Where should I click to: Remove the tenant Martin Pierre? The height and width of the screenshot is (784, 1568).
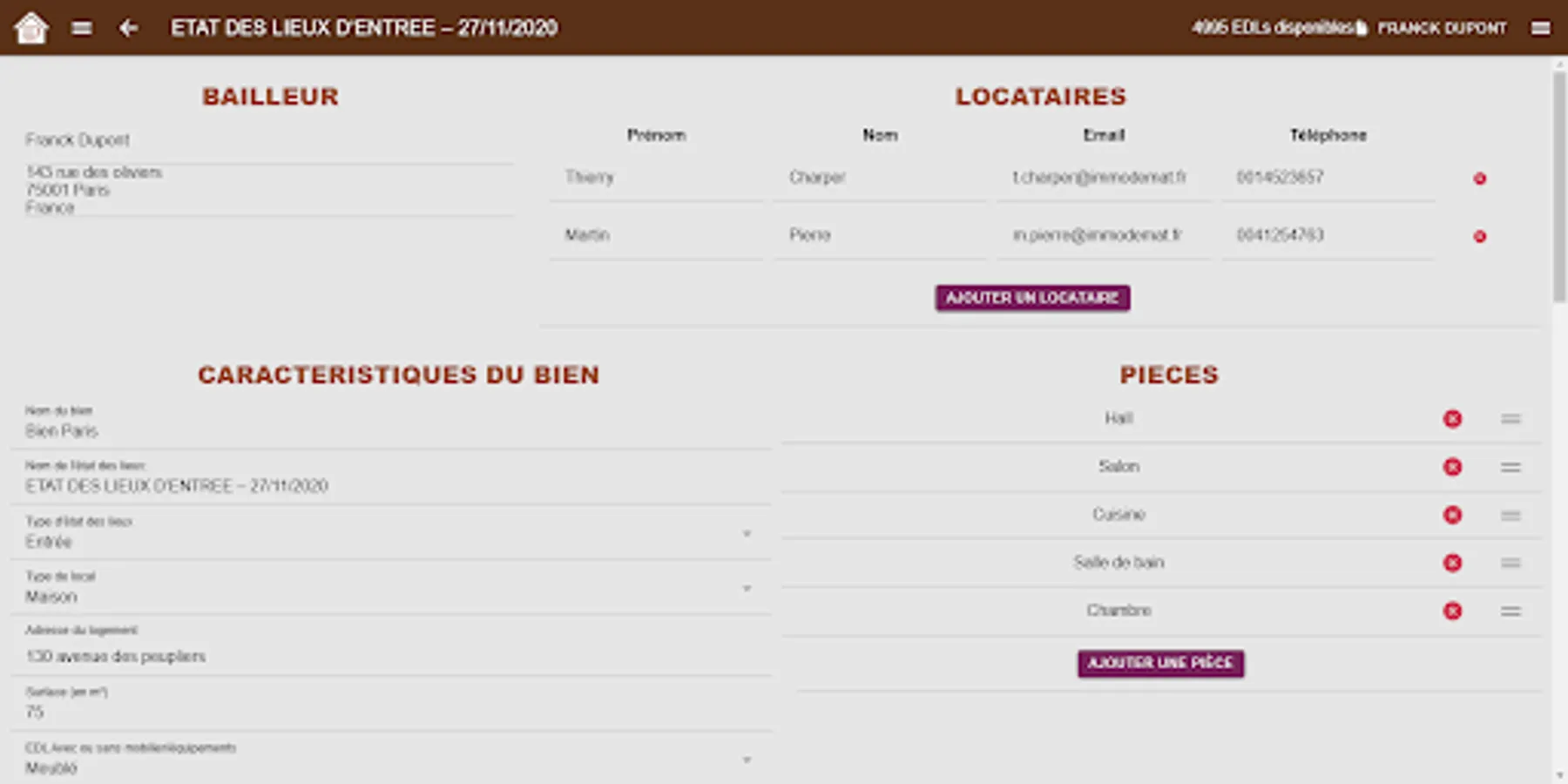coord(1480,235)
